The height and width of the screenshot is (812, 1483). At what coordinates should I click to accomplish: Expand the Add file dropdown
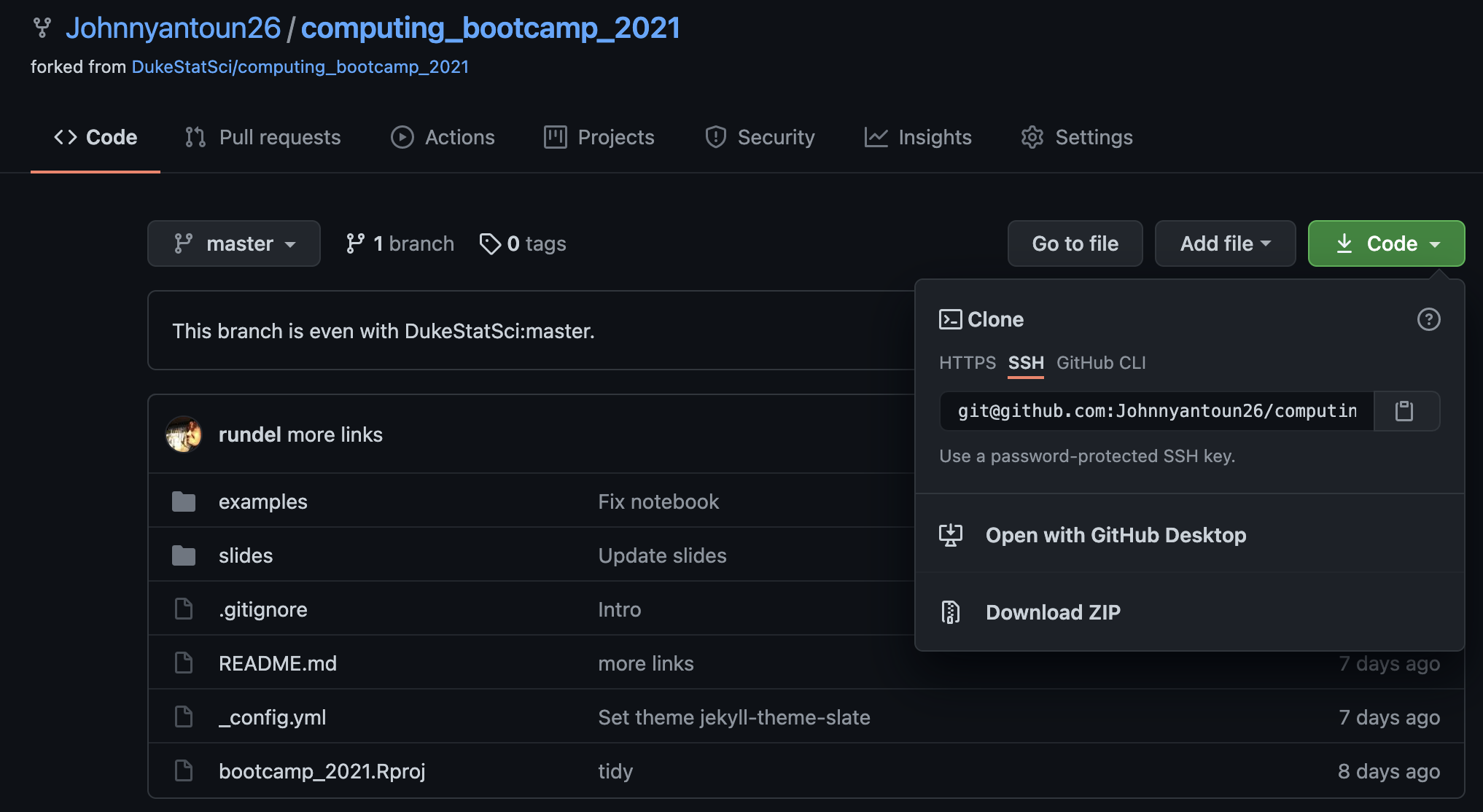click(1225, 243)
